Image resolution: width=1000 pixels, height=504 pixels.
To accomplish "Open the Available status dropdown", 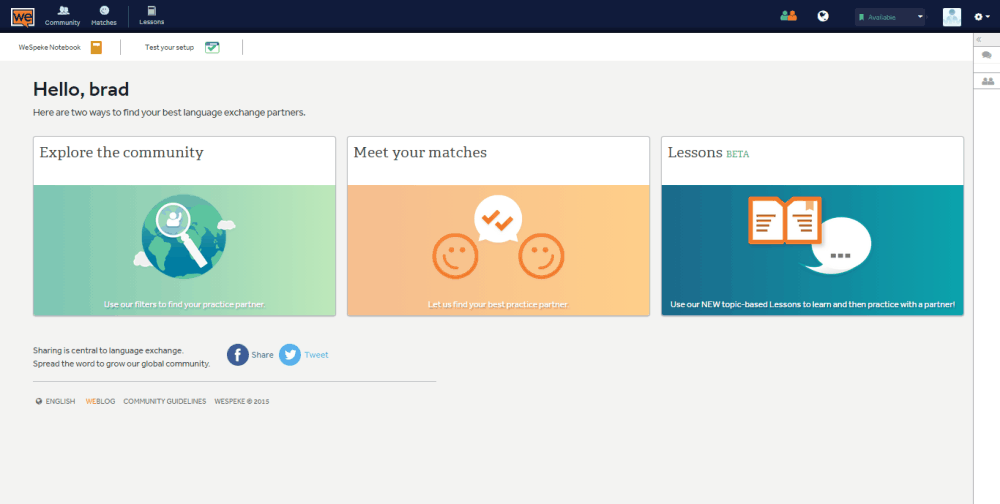I will [x=890, y=17].
